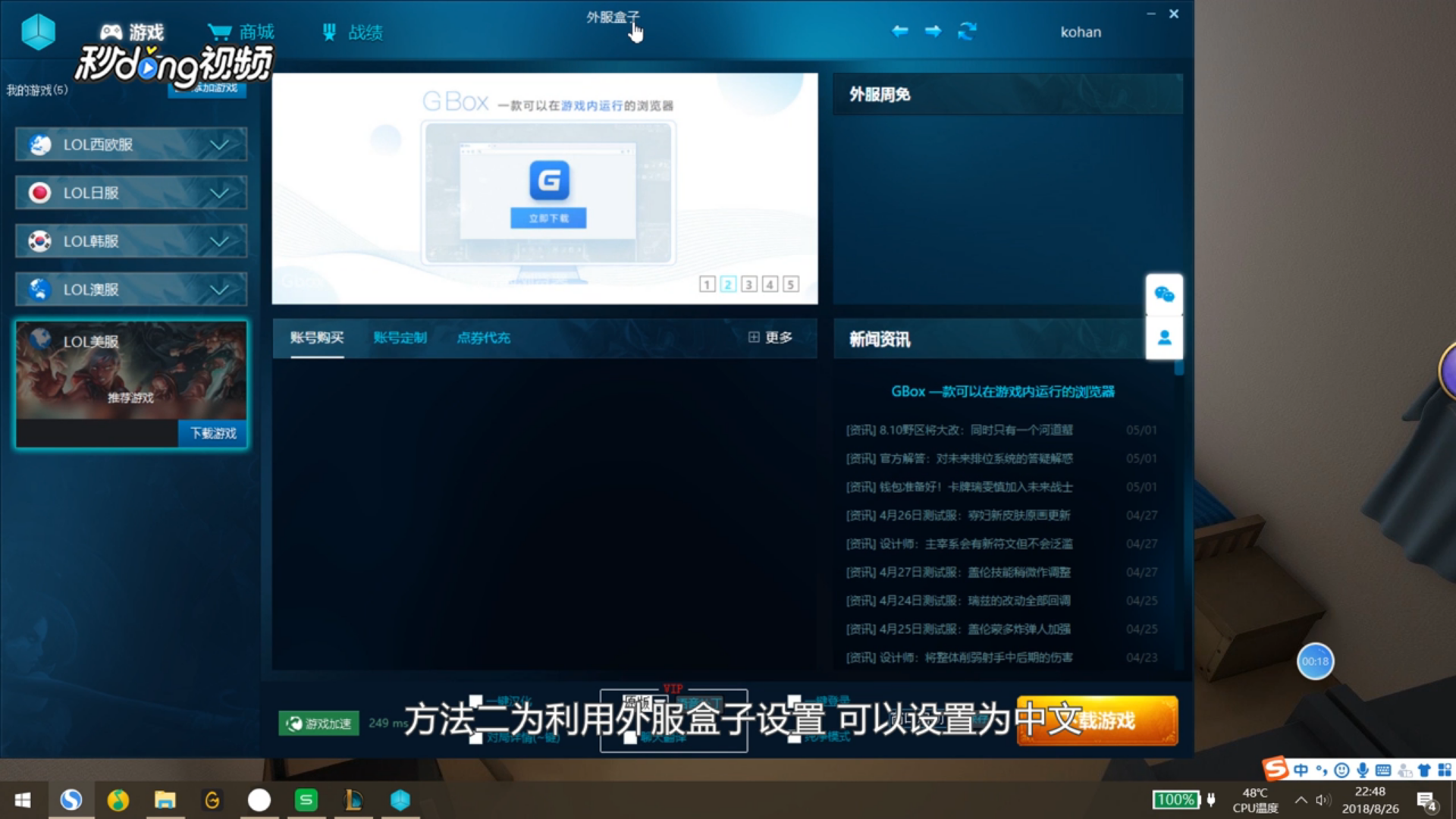Viewport: 1456px width, 819px height.
Task: Click 下载游戏 button under LOL美服
Action: [x=213, y=433]
